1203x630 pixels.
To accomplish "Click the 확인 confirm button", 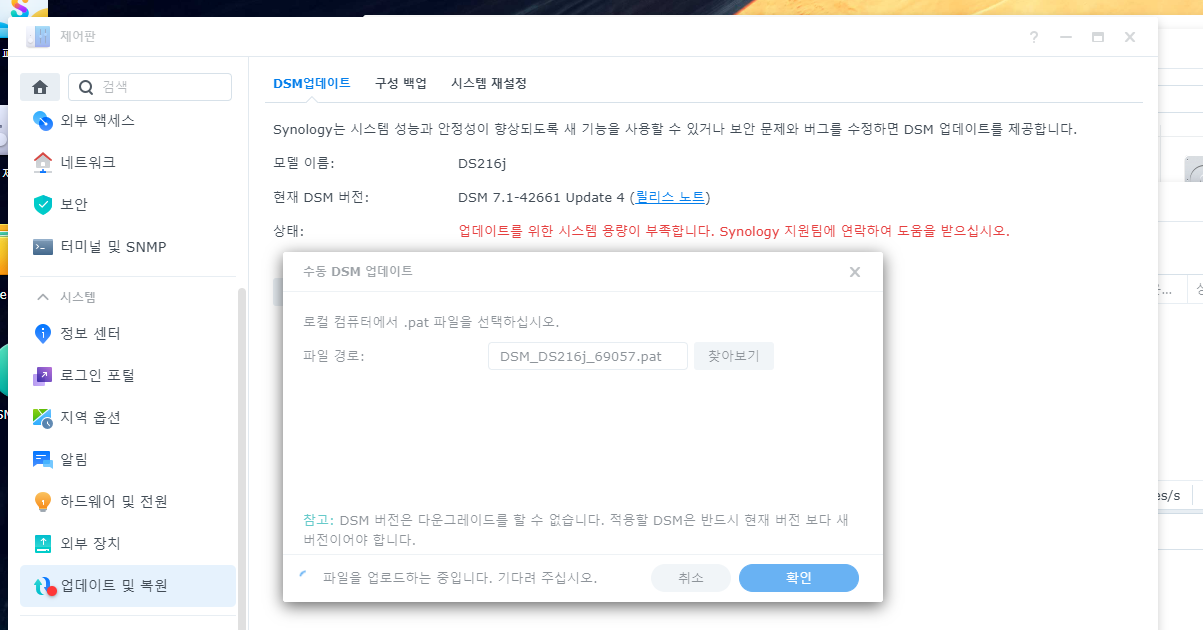I will [x=799, y=578].
